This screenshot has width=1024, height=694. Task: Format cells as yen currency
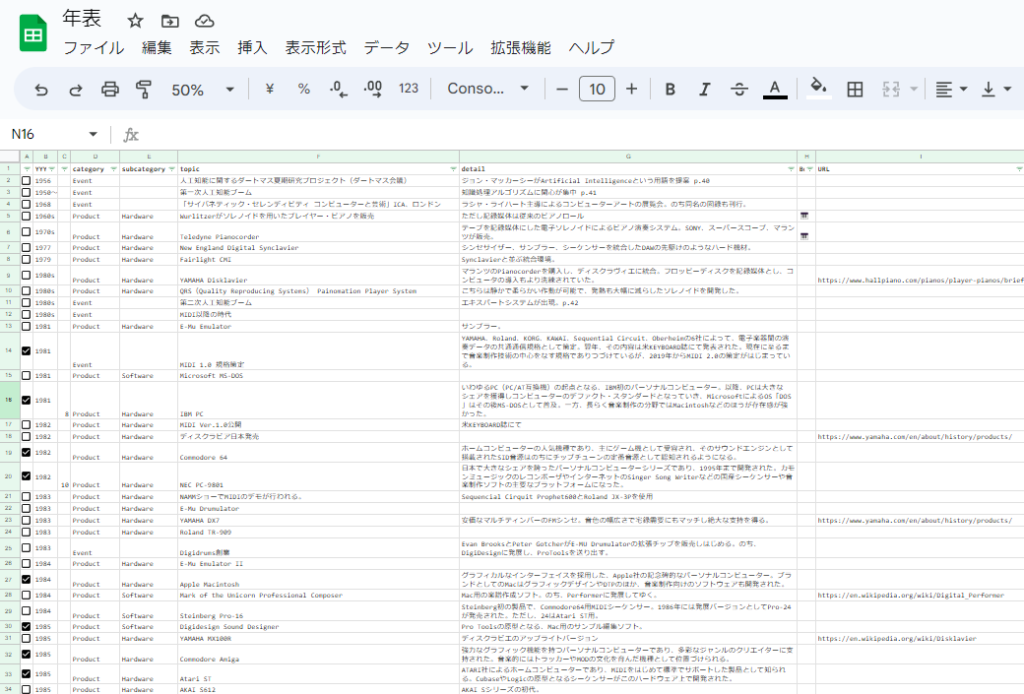269,89
